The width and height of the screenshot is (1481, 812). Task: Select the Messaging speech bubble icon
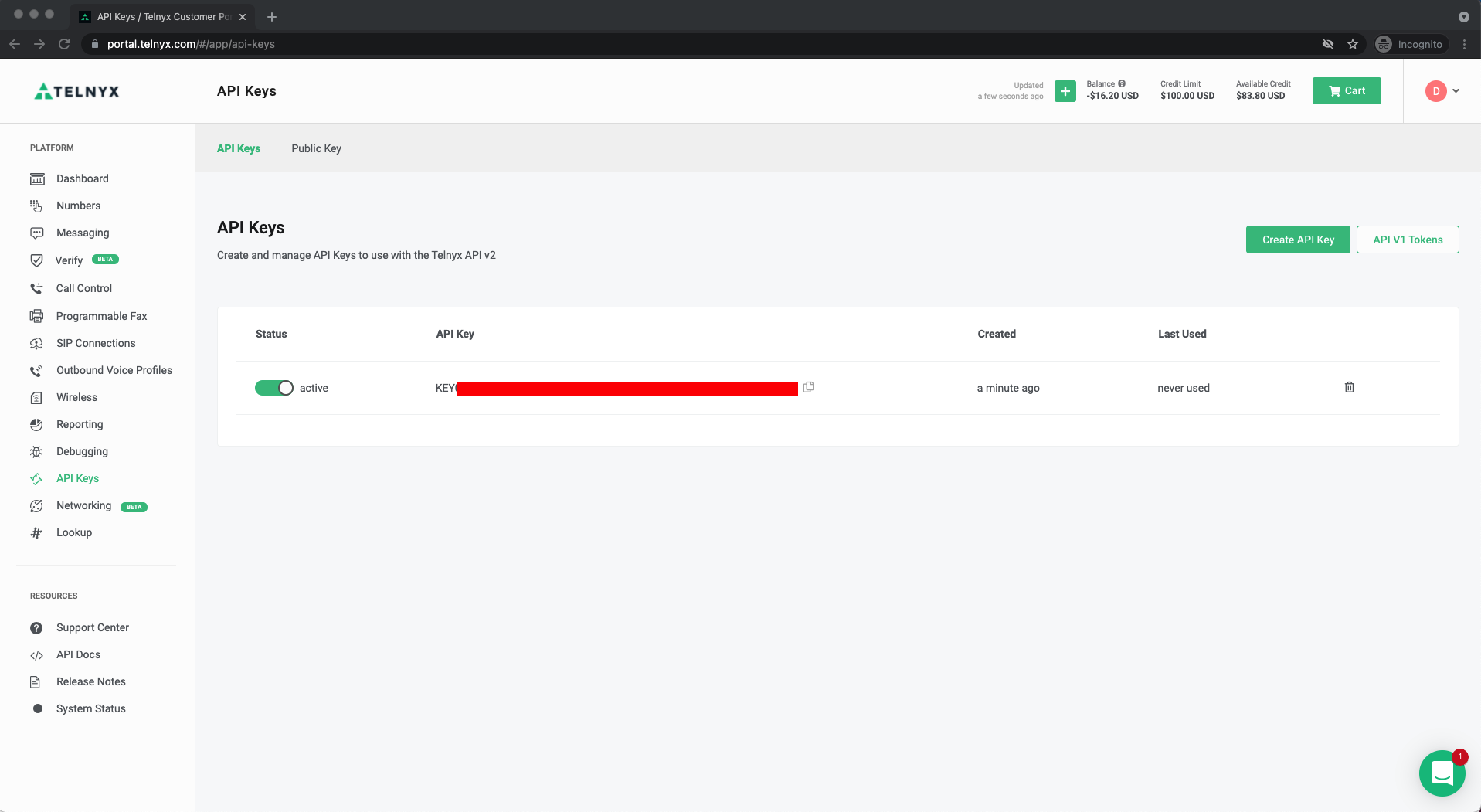[36, 233]
